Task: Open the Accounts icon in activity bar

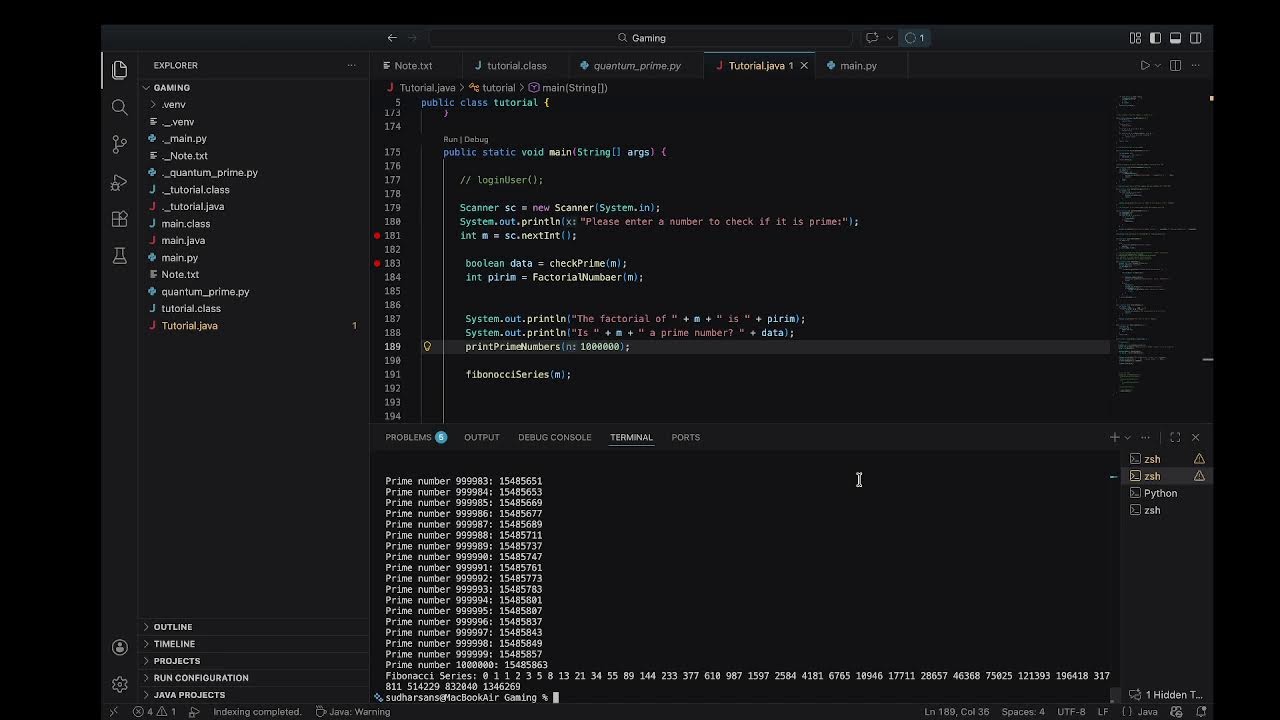Action: coord(120,648)
